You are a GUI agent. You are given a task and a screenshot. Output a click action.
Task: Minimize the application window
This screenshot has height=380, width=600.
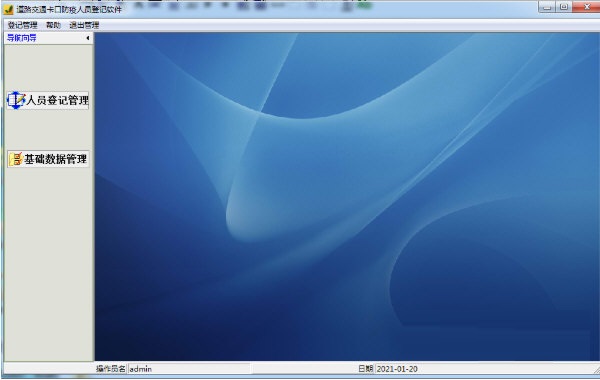click(x=547, y=7)
